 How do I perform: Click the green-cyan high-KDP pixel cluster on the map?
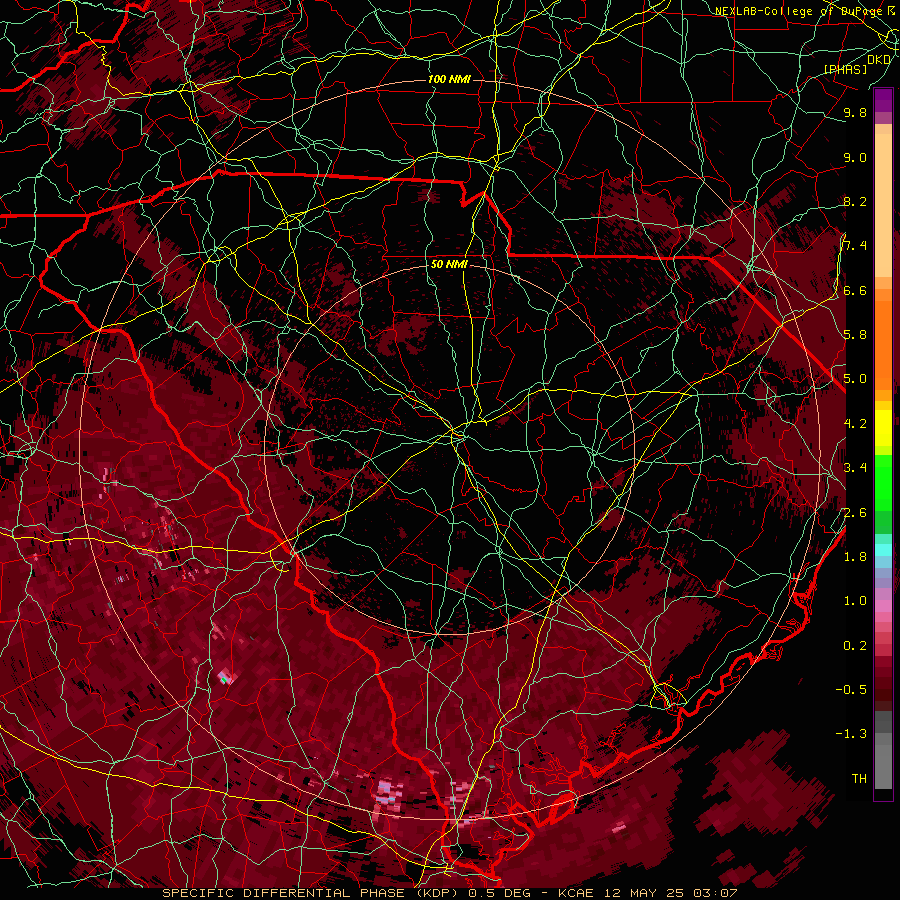click(227, 678)
